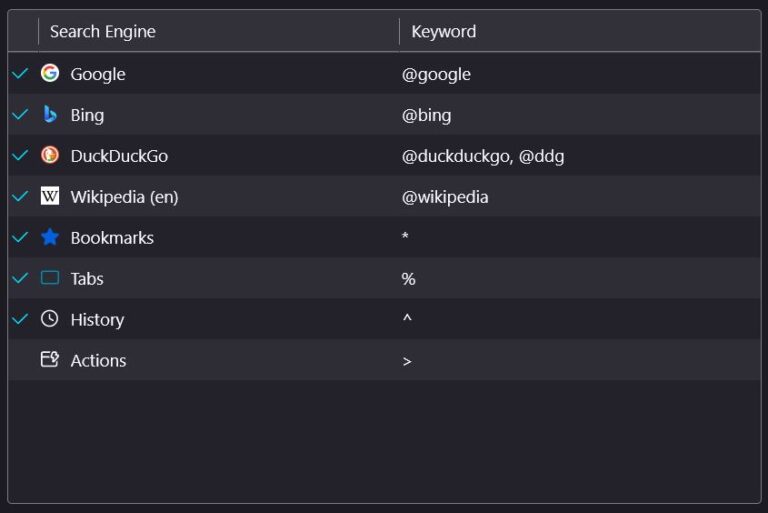
Task: Click the Google logo icon
Action: (50, 74)
